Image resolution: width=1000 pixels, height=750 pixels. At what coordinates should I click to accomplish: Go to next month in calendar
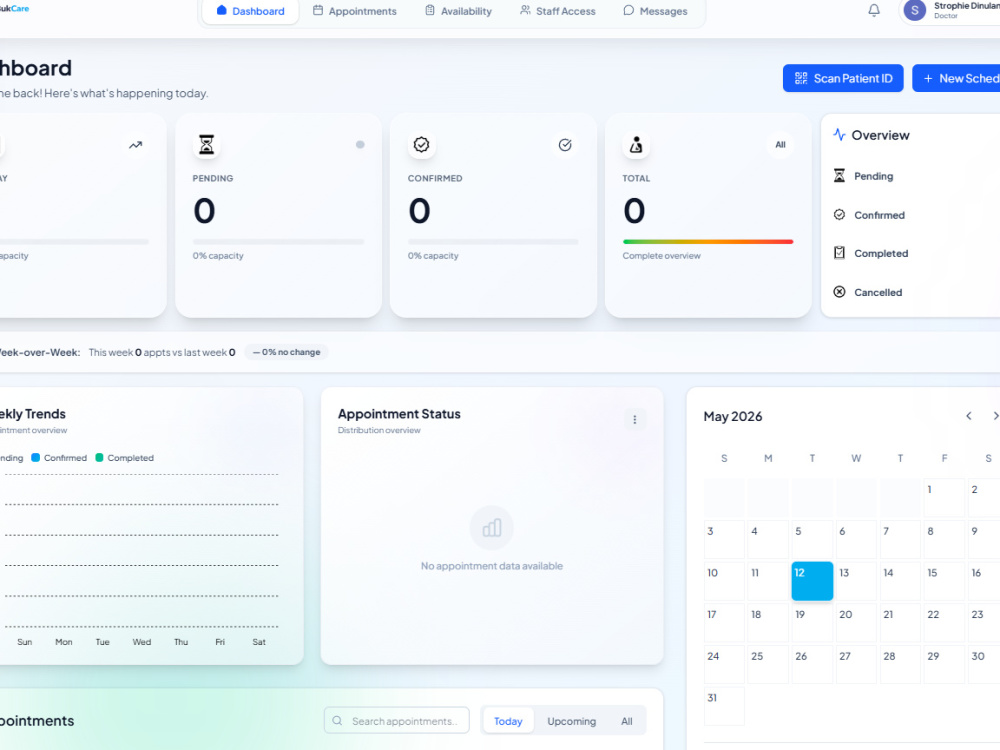pos(995,416)
